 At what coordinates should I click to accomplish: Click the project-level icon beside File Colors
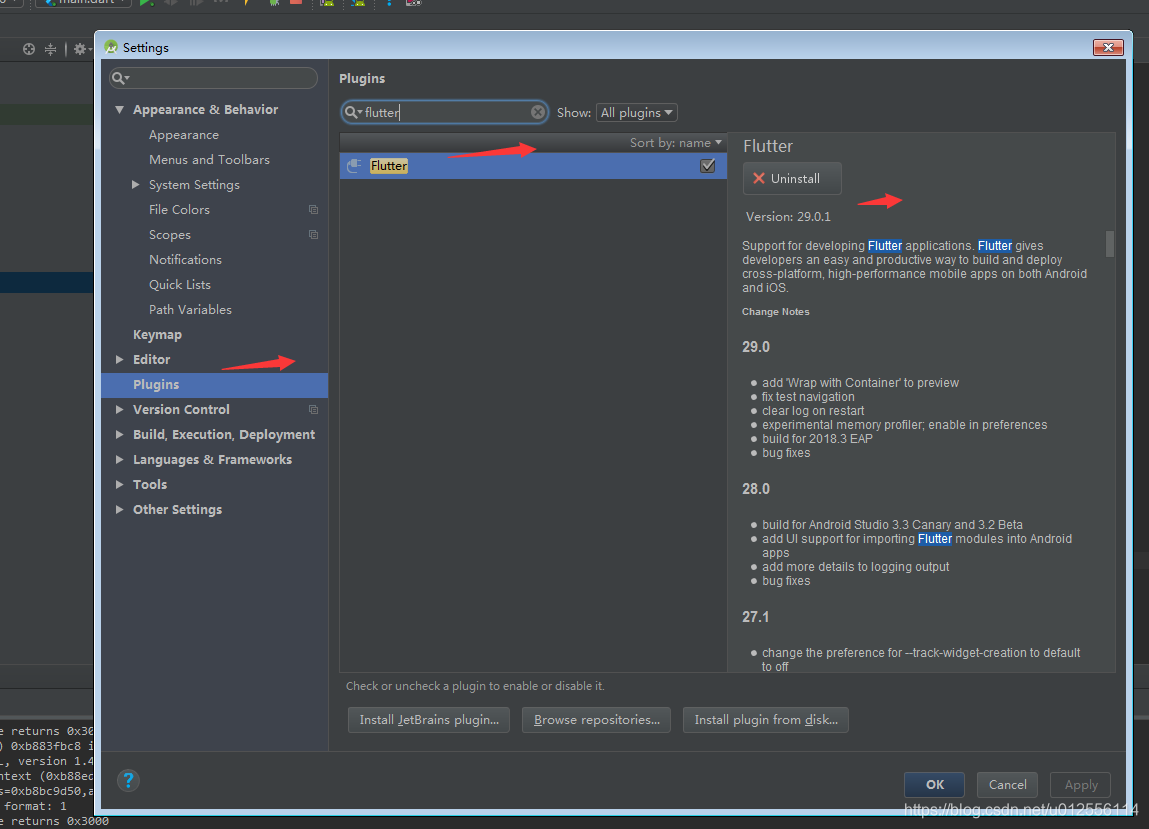(x=314, y=210)
